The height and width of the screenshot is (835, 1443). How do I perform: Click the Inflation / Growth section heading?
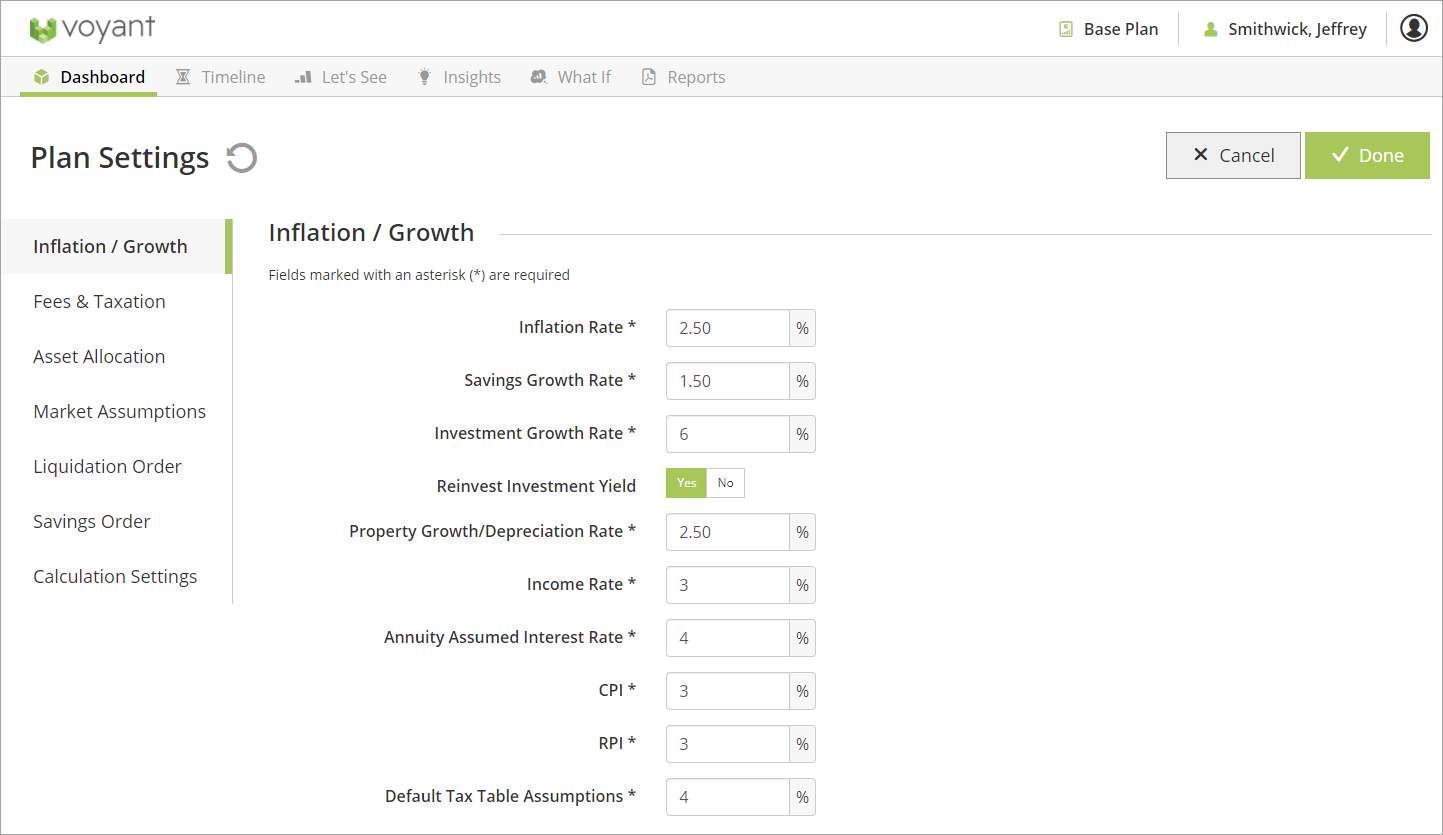(x=371, y=233)
